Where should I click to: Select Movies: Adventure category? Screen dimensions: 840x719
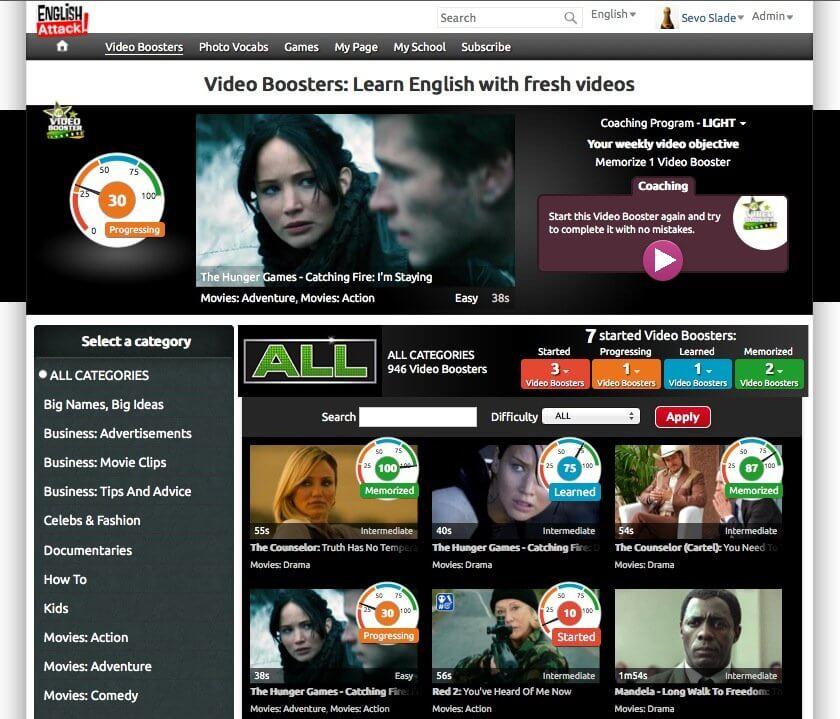point(98,666)
